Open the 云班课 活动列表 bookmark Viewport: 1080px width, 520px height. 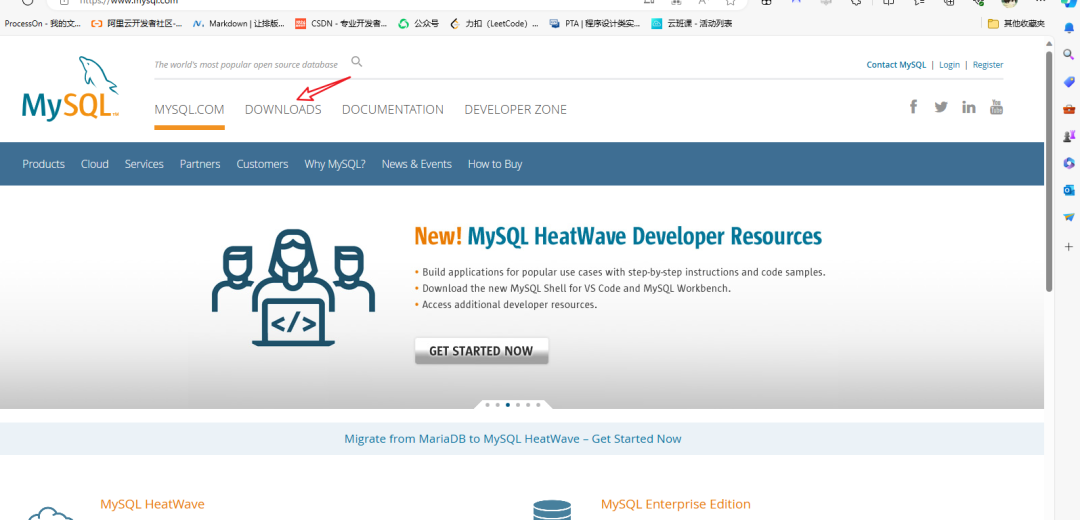(x=692, y=23)
